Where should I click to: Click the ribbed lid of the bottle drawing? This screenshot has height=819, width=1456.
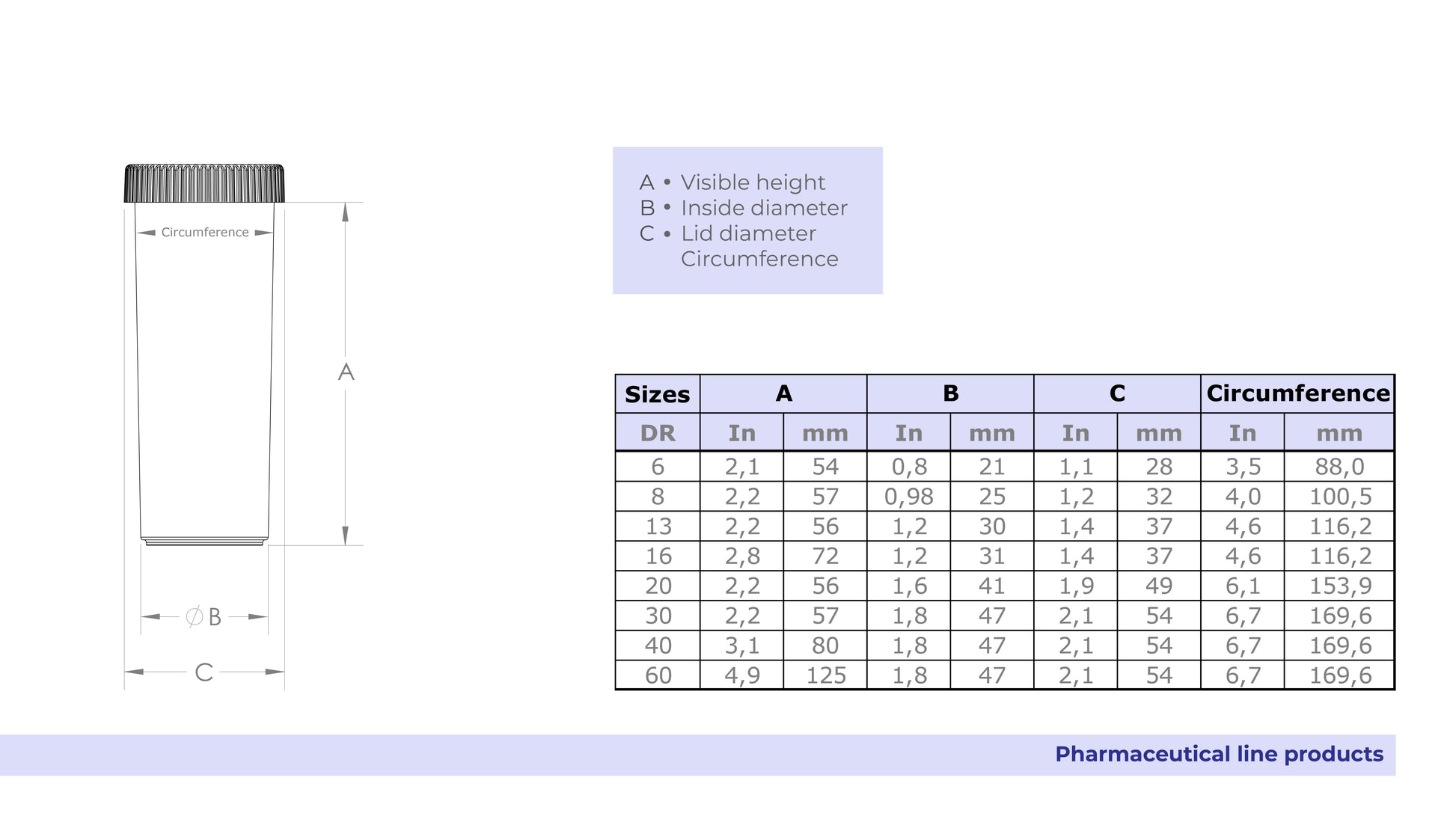coord(204,183)
